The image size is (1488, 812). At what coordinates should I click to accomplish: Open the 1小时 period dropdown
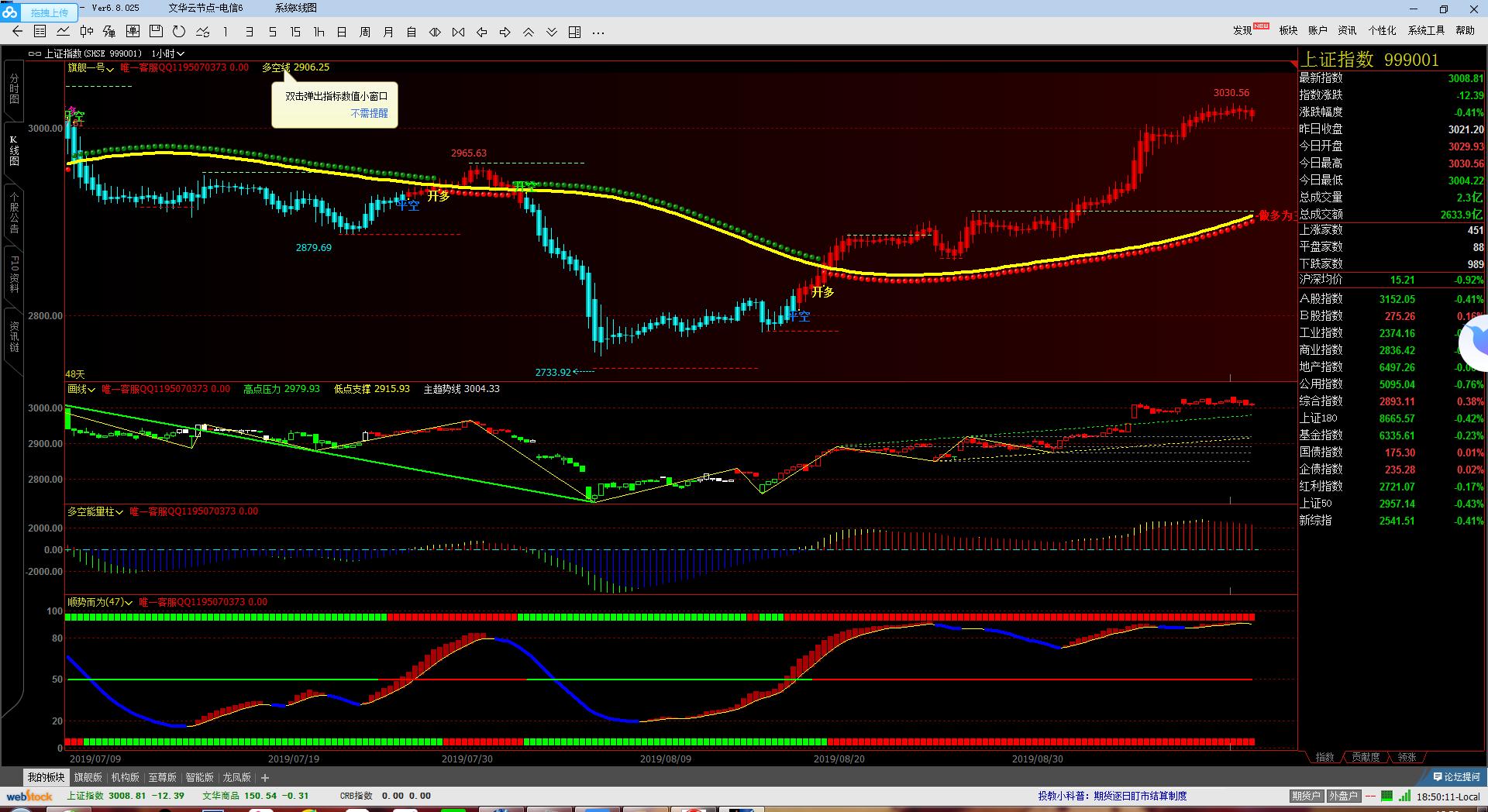tap(168, 53)
